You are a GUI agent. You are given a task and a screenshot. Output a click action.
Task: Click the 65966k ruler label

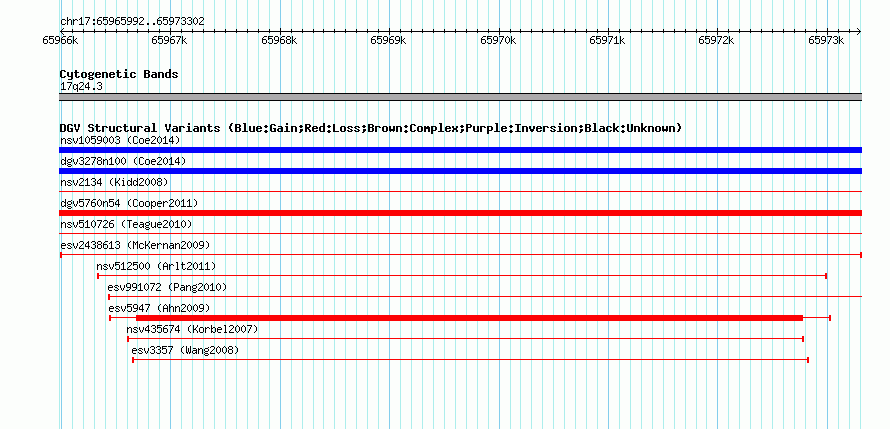coord(60,40)
